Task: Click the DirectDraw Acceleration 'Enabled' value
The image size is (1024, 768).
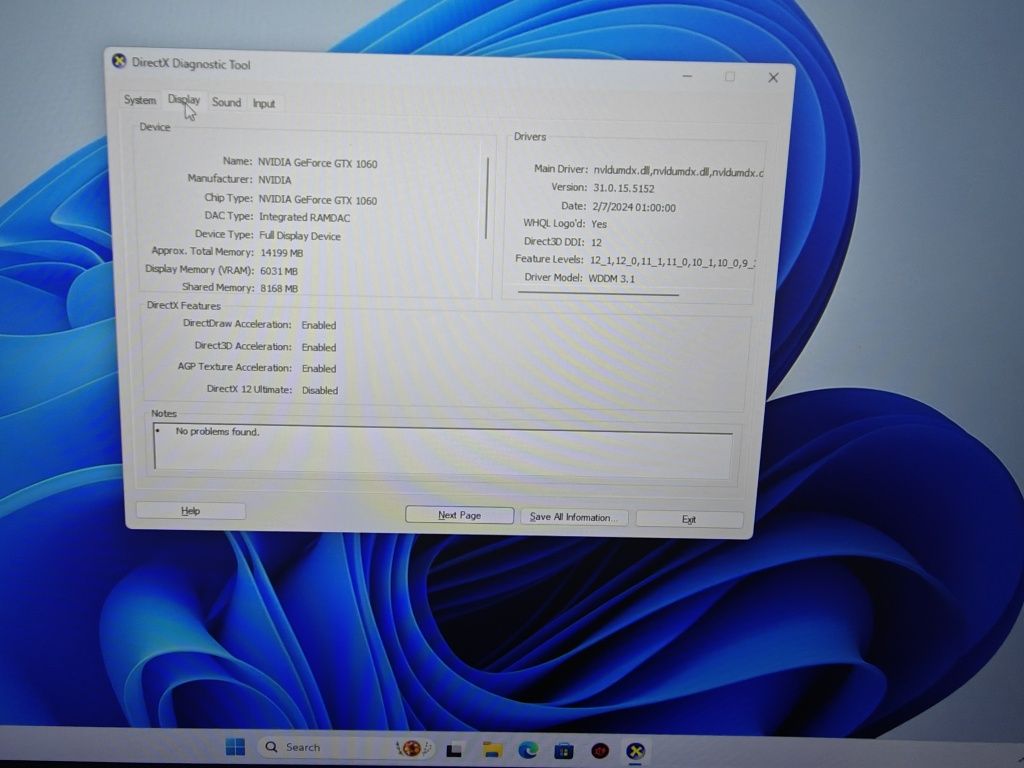Action: pos(319,325)
